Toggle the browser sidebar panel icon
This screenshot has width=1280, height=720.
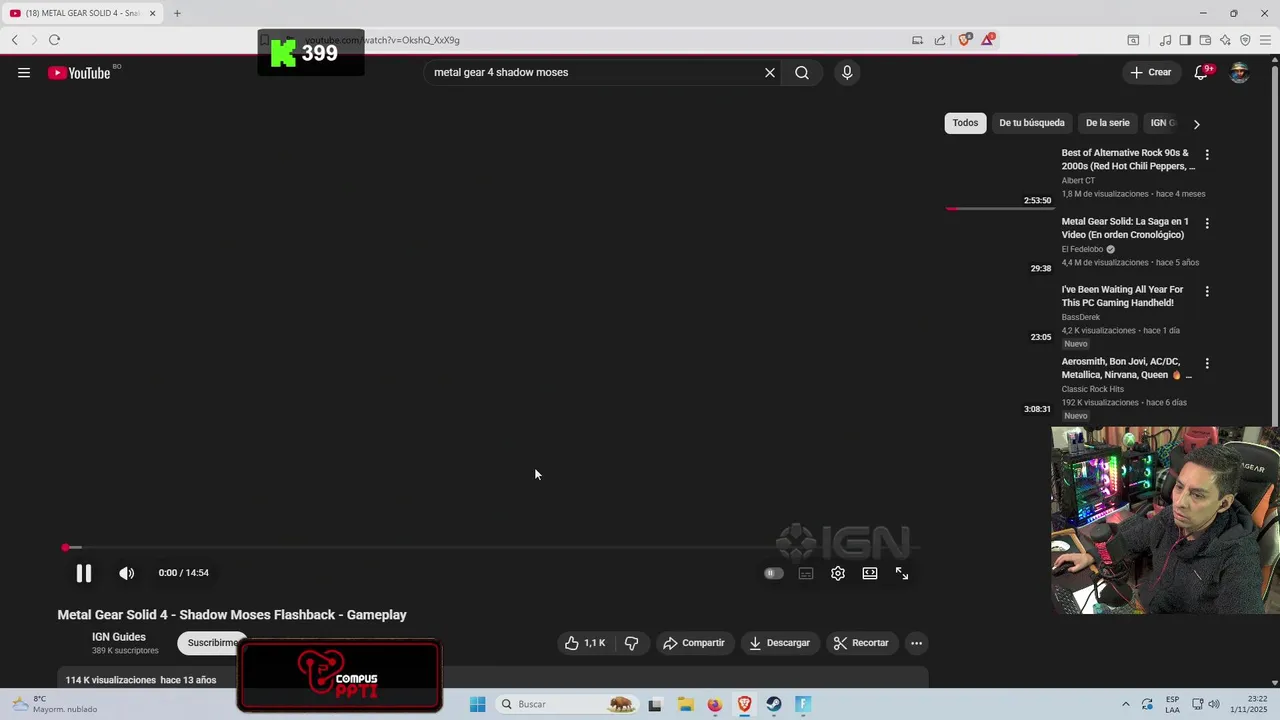(x=1185, y=40)
